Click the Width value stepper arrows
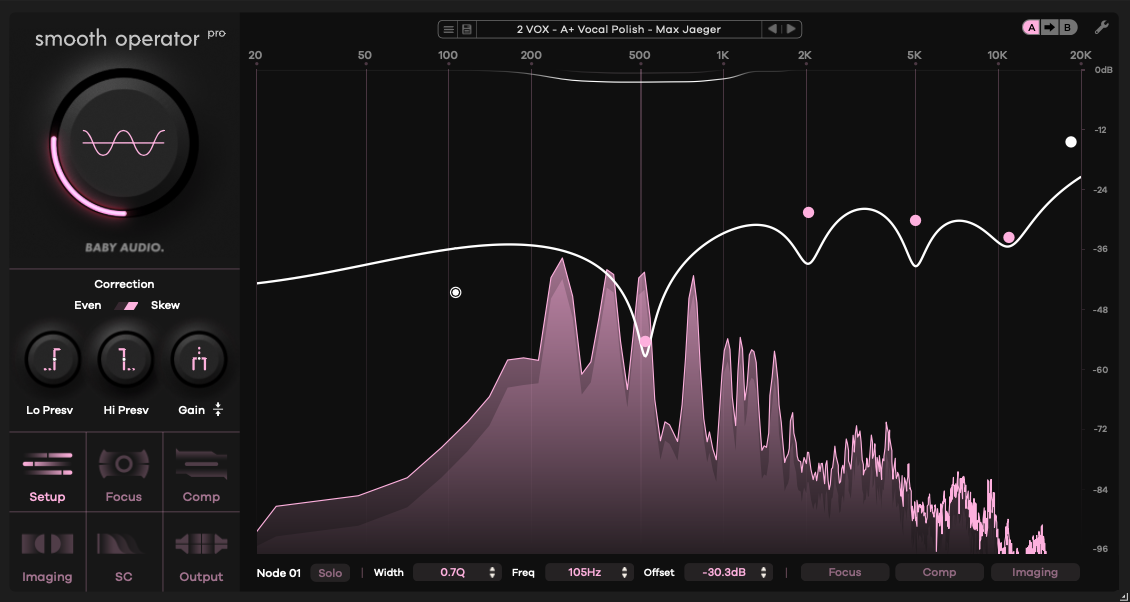This screenshot has height=602, width=1130. point(492,572)
